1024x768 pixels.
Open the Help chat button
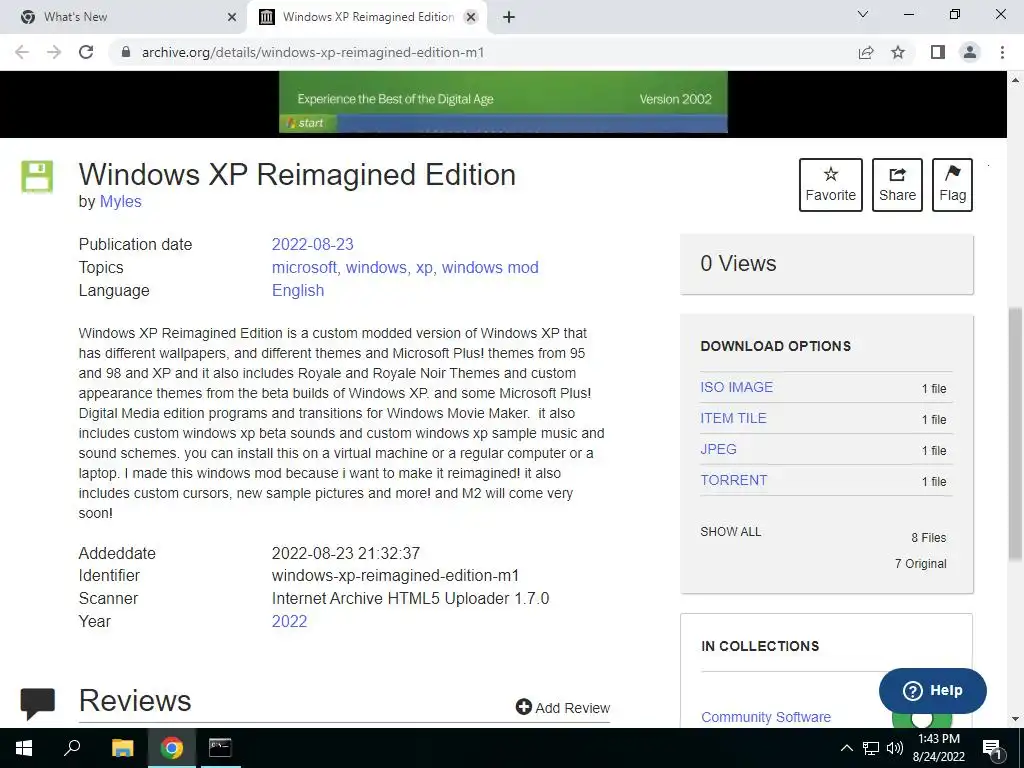933,690
